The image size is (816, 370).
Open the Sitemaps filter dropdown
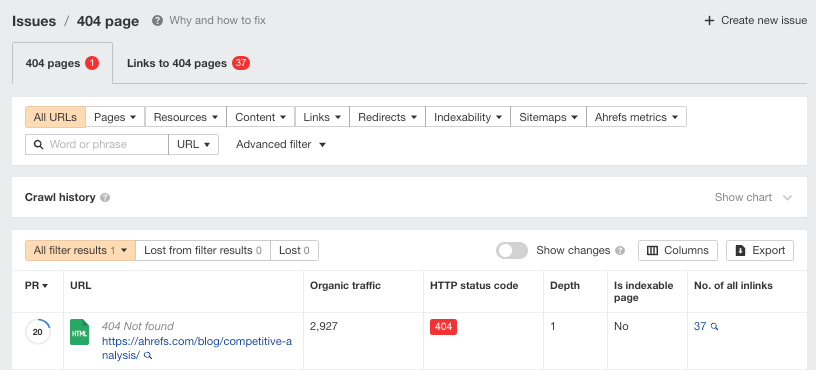click(549, 117)
